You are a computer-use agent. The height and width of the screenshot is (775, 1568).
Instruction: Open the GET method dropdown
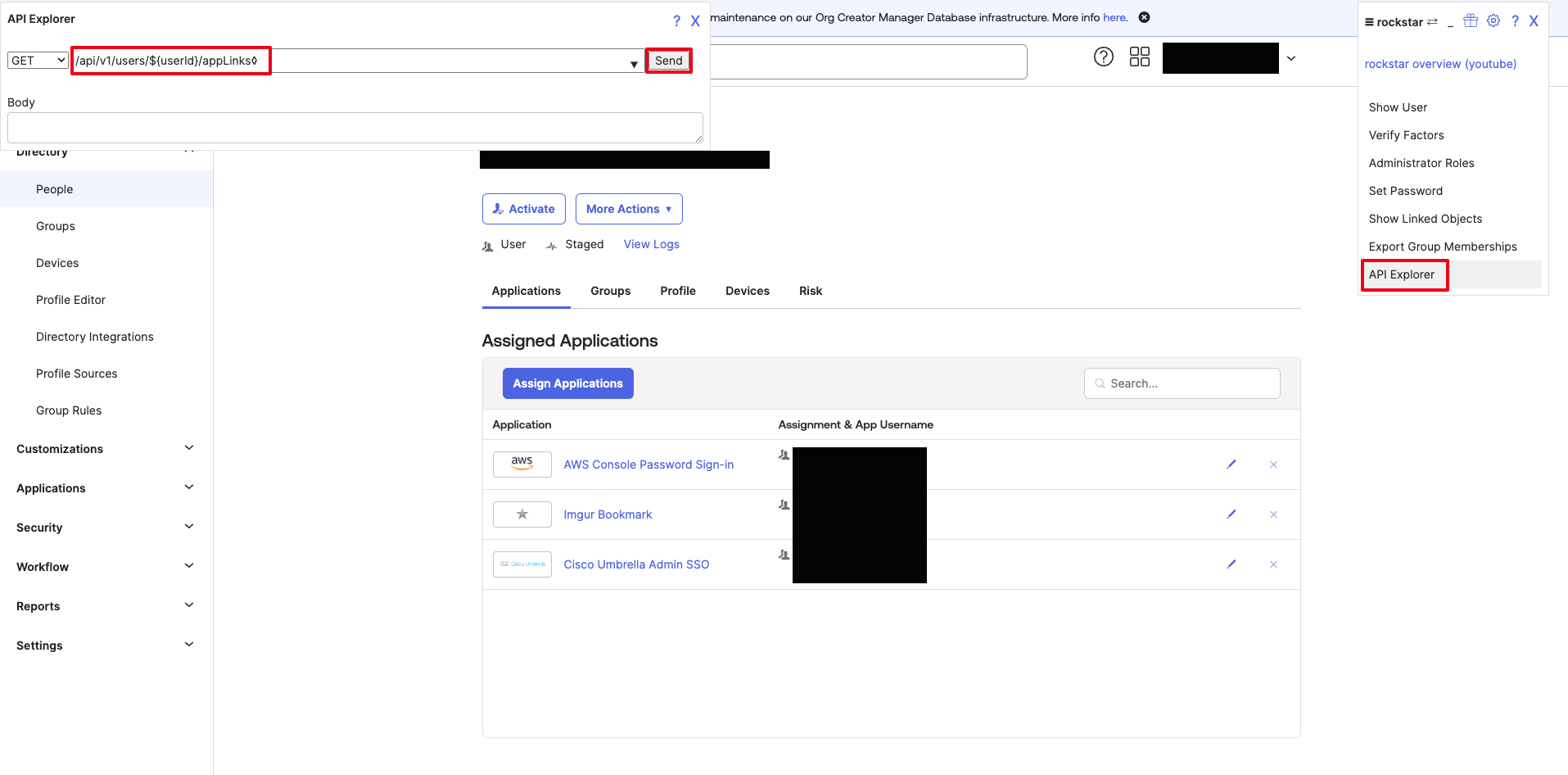[38, 61]
